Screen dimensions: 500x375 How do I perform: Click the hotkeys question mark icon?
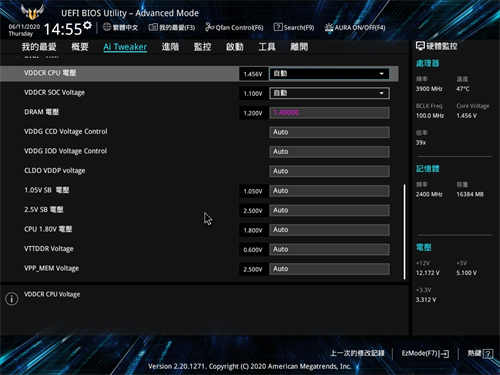488,353
